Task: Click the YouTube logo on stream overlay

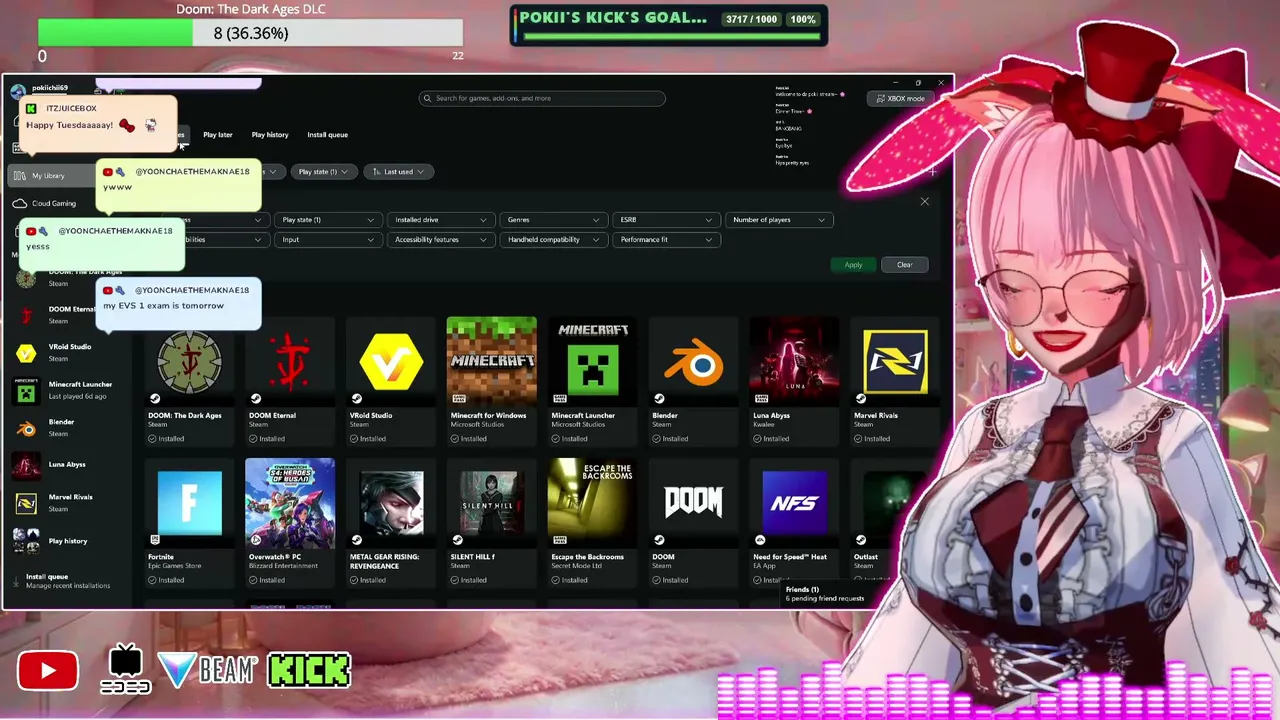Action: [x=47, y=671]
